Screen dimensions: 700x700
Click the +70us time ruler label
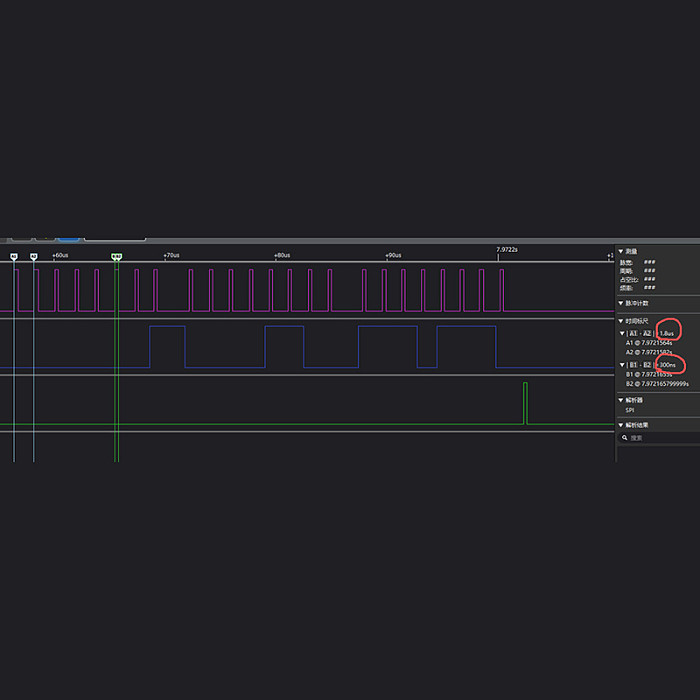point(171,255)
